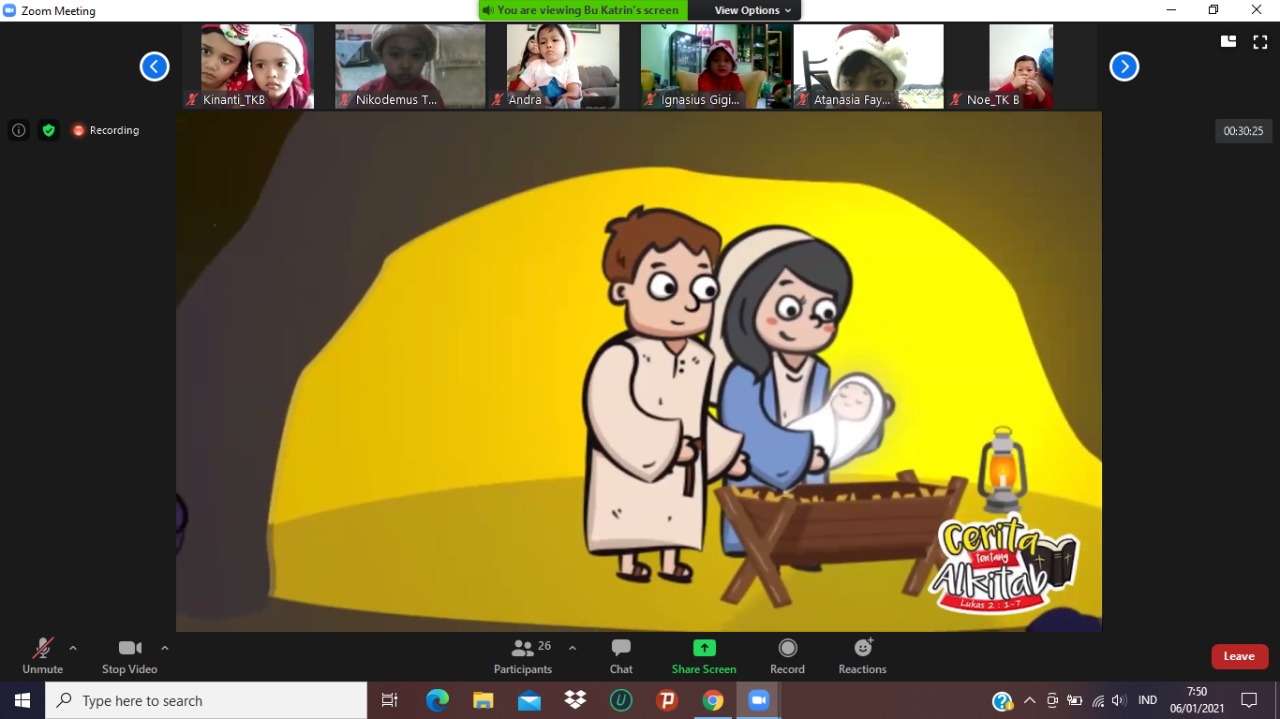Expand video options arrow beside Stop Video

pyautogui.click(x=165, y=648)
